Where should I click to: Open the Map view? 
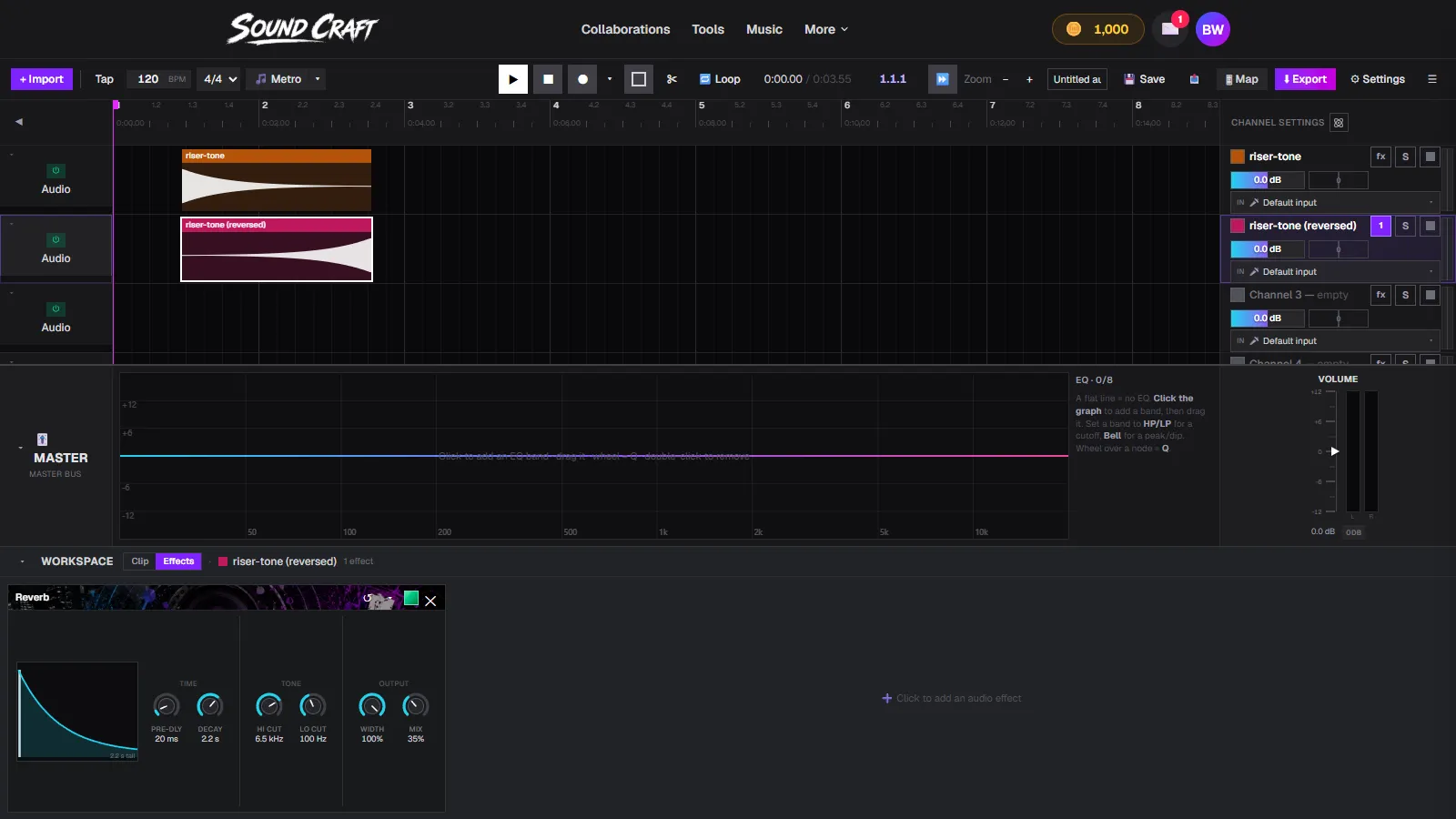click(x=1241, y=79)
